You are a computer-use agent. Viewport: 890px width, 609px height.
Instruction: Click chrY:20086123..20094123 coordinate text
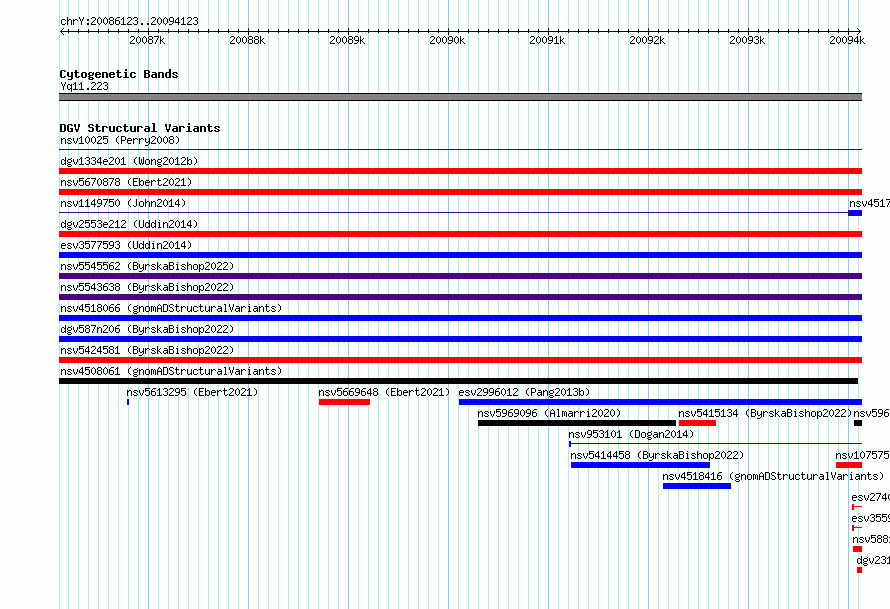click(129, 21)
